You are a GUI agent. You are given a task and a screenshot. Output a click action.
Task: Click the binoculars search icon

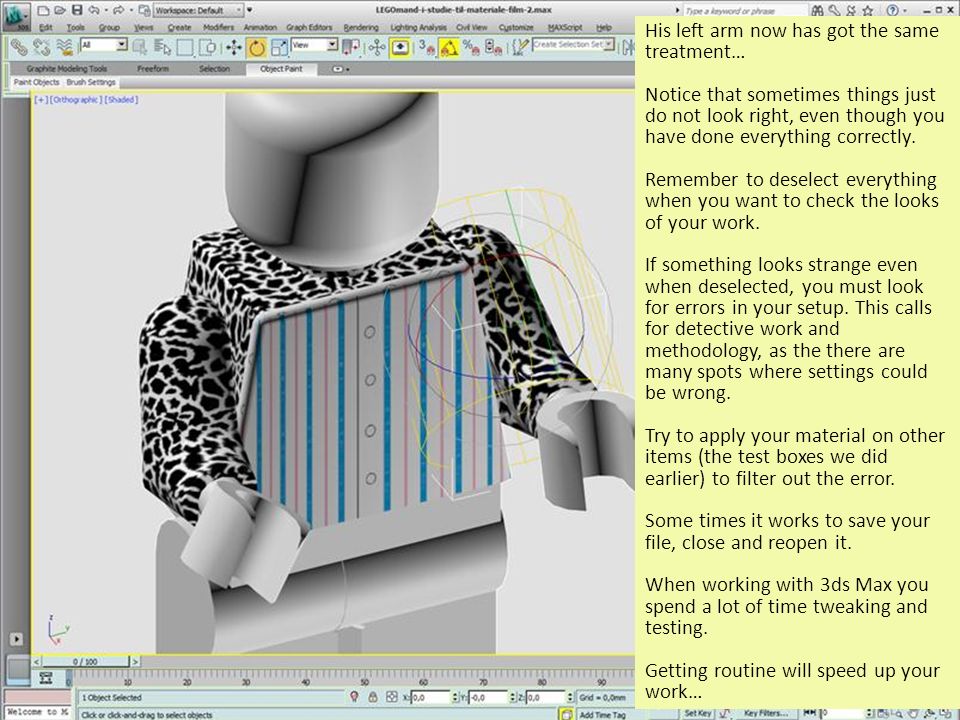(x=817, y=10)
